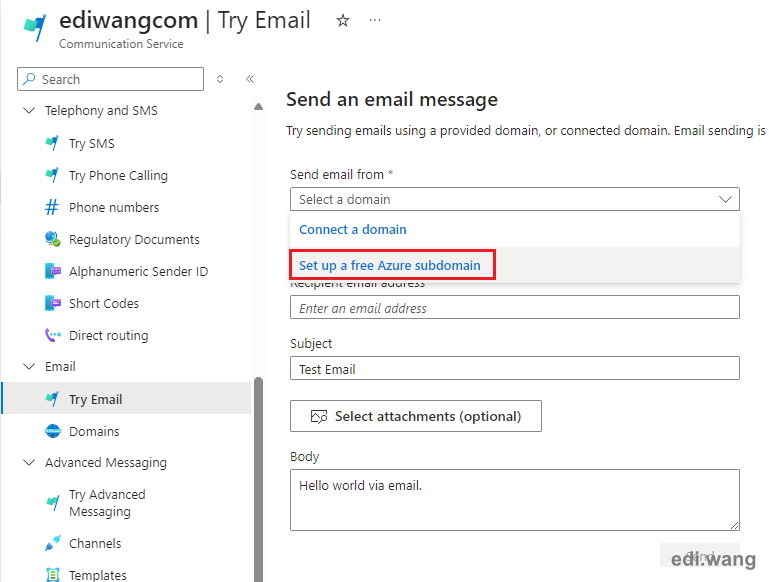Click the recipient email address field
Viewport: 769px width, 582px height.
(x=514, y=307)
